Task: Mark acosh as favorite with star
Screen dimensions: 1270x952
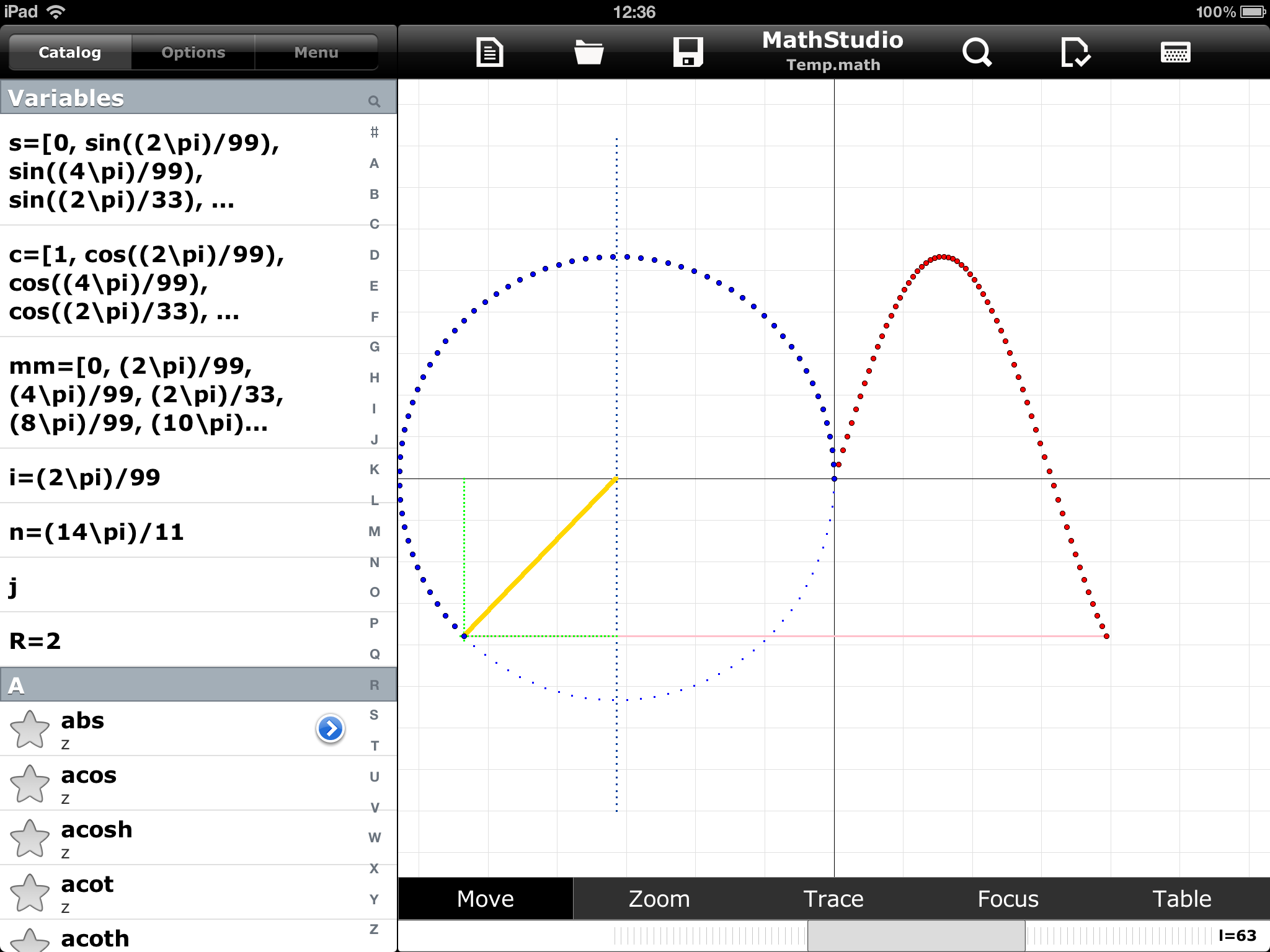Action: coord(30,839)
